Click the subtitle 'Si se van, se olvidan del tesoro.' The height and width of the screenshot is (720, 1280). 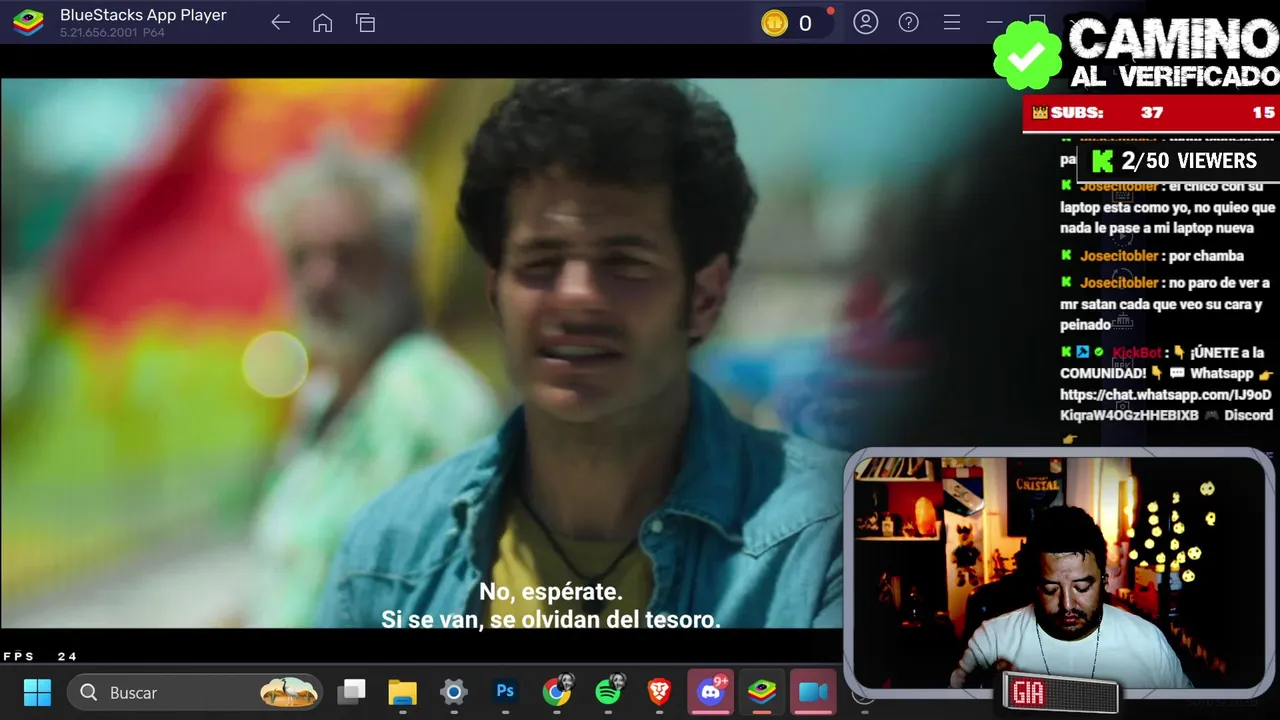coord(551,620)
